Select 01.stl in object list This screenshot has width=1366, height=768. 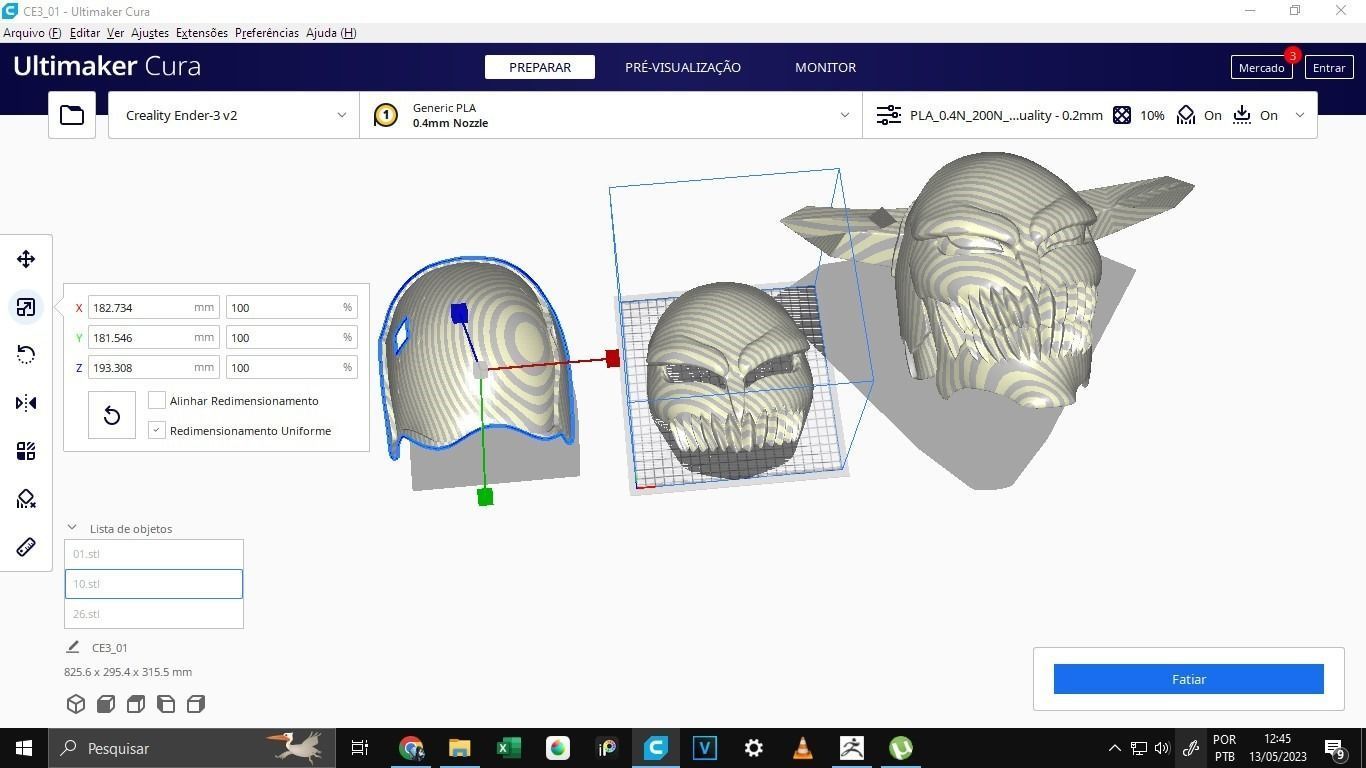pos(154,554)
